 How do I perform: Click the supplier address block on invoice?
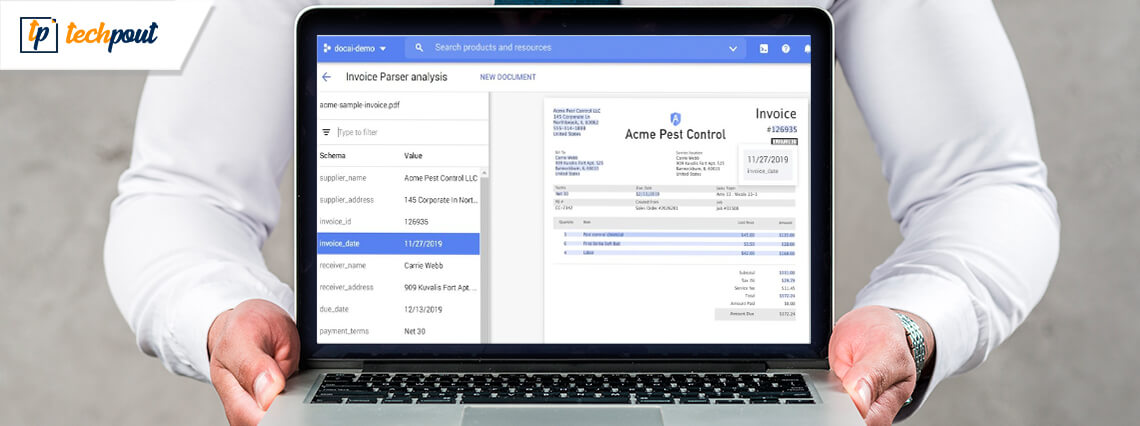tap(577, 122)
